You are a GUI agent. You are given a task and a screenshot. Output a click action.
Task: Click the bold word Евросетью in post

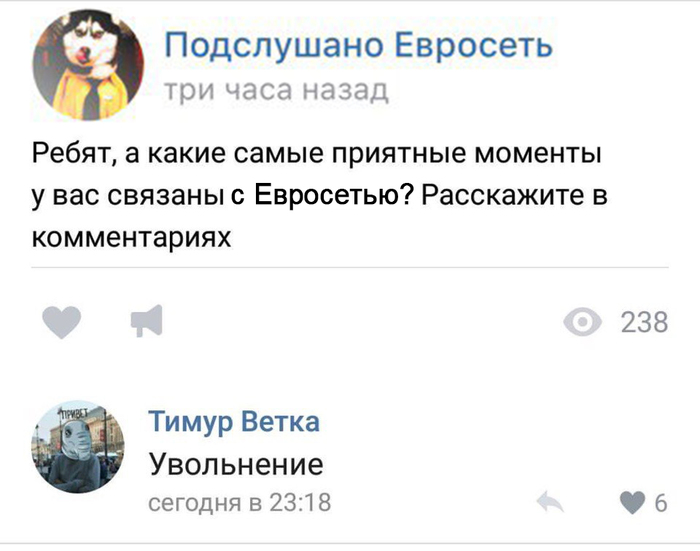tap(333, 195)
